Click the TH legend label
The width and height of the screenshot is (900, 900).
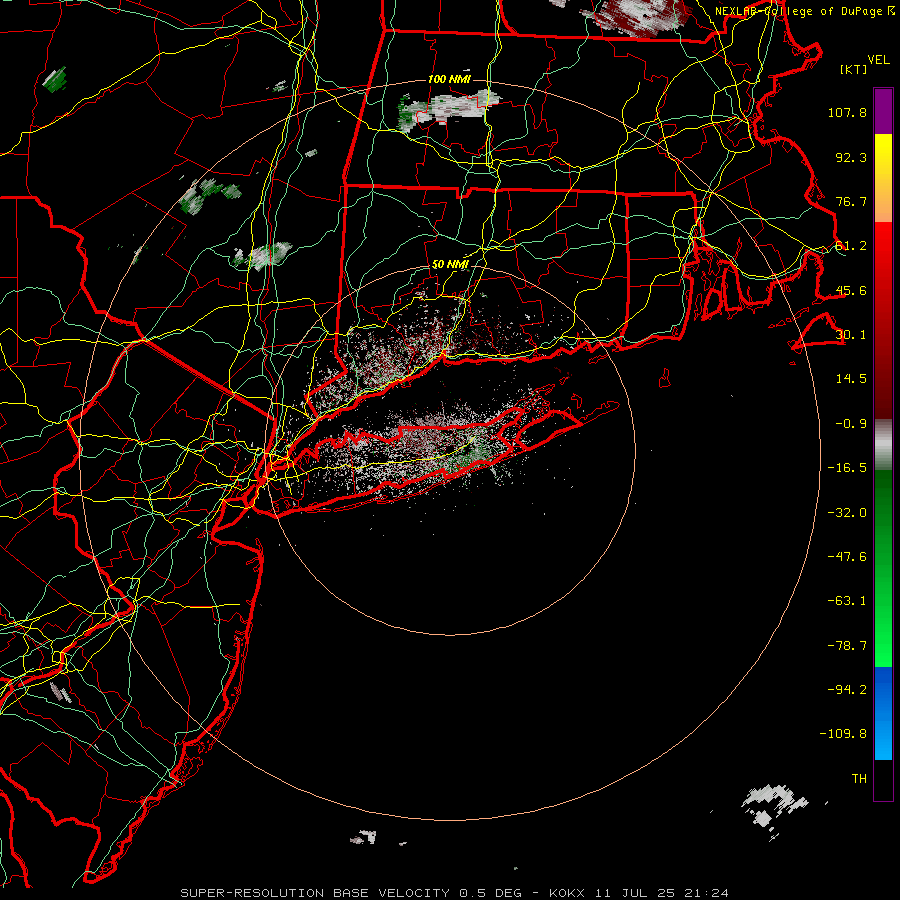tap(859, 779)
